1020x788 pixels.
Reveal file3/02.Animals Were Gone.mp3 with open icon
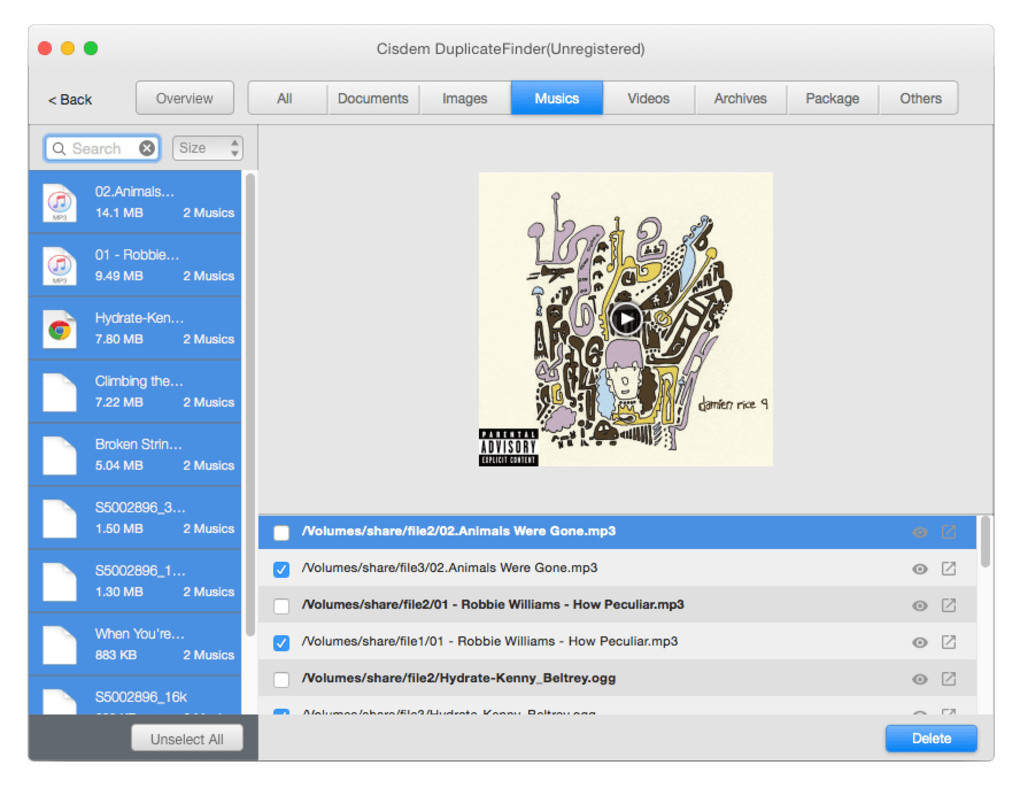pos(949,568)
